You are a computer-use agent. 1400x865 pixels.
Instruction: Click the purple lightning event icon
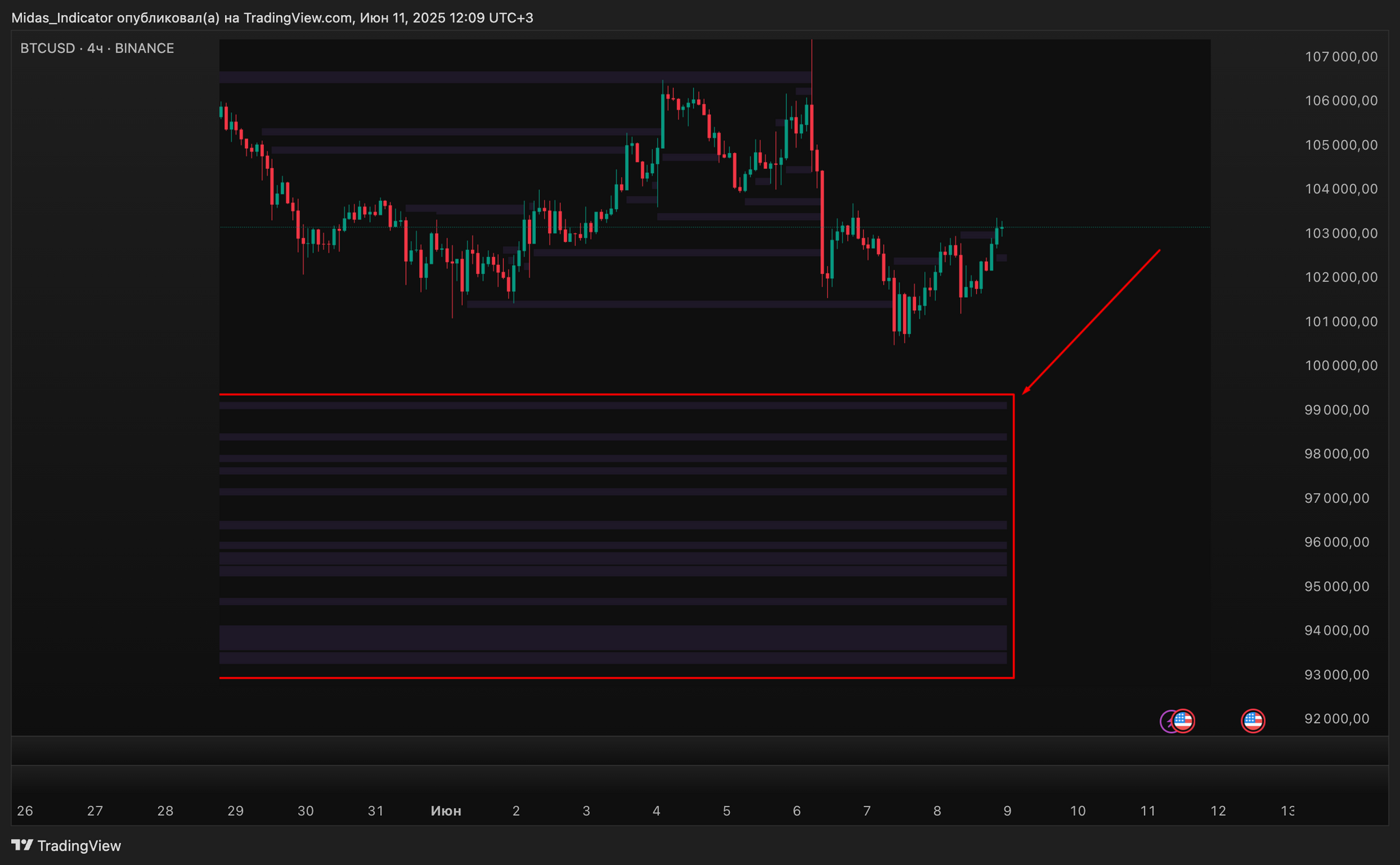pos(1166,722)
